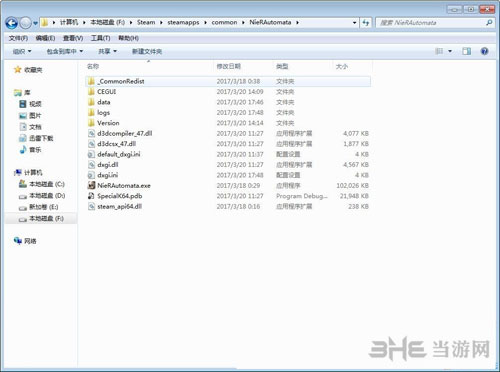500x372 pixels.
Task: Select 本地磁盘 (F:) in sidebar
Action: click(41, 218)
